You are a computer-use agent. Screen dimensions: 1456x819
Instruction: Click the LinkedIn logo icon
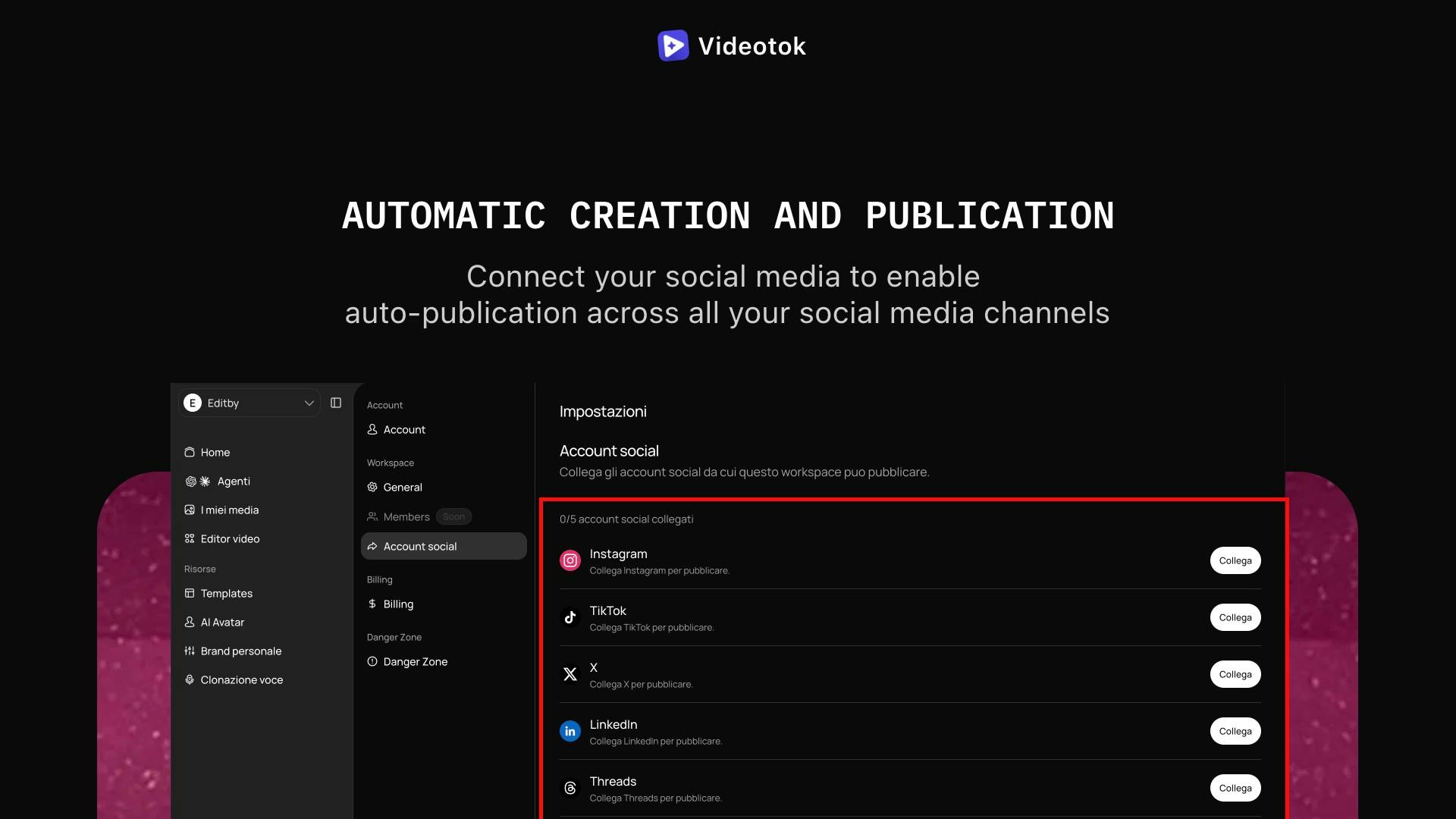[x=570, y=731]
